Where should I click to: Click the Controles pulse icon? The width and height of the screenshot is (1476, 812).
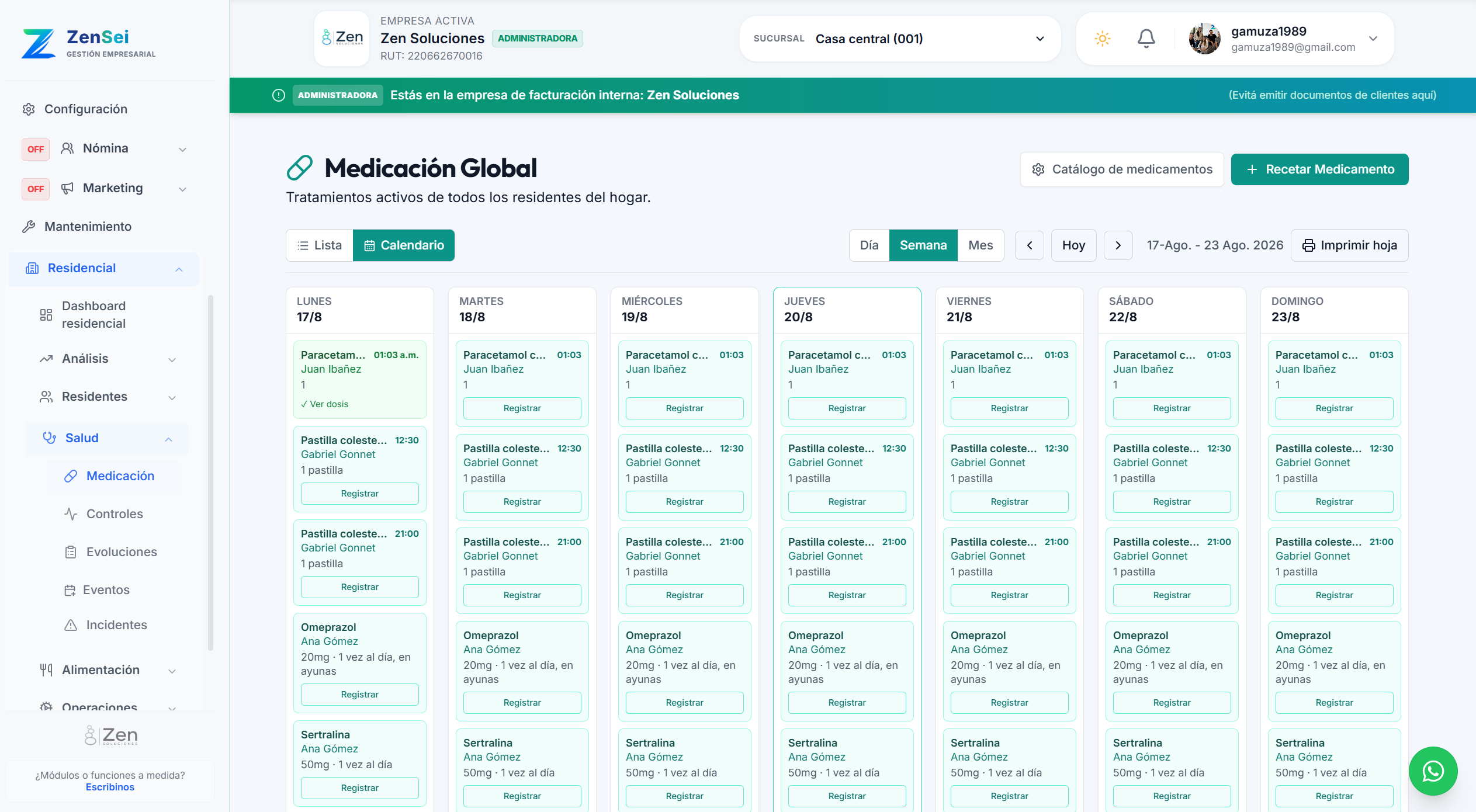click(x=71, y=514)
